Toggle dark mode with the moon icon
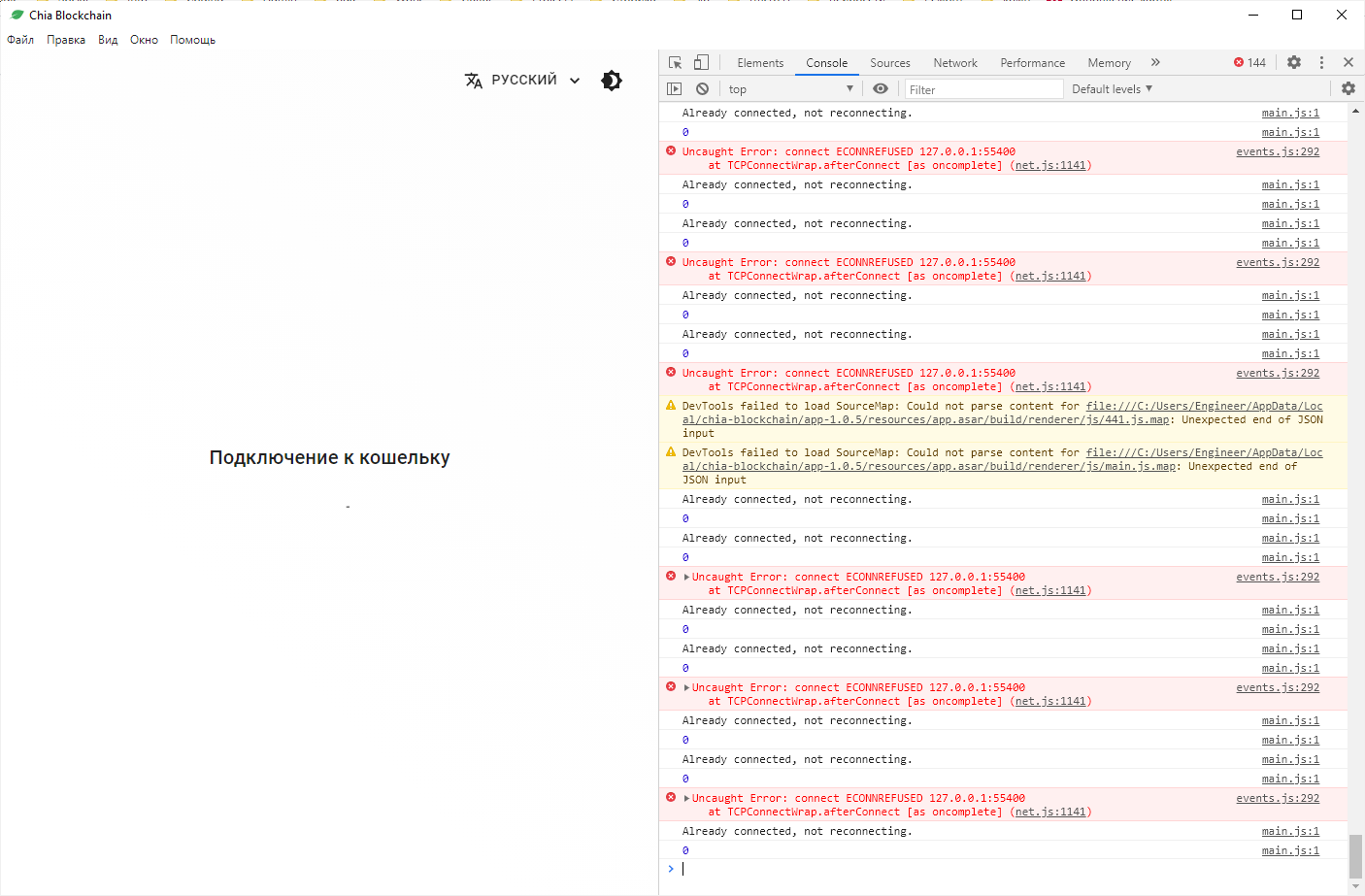The height and width of the screenshot is (896, 1365). point(611,81)
